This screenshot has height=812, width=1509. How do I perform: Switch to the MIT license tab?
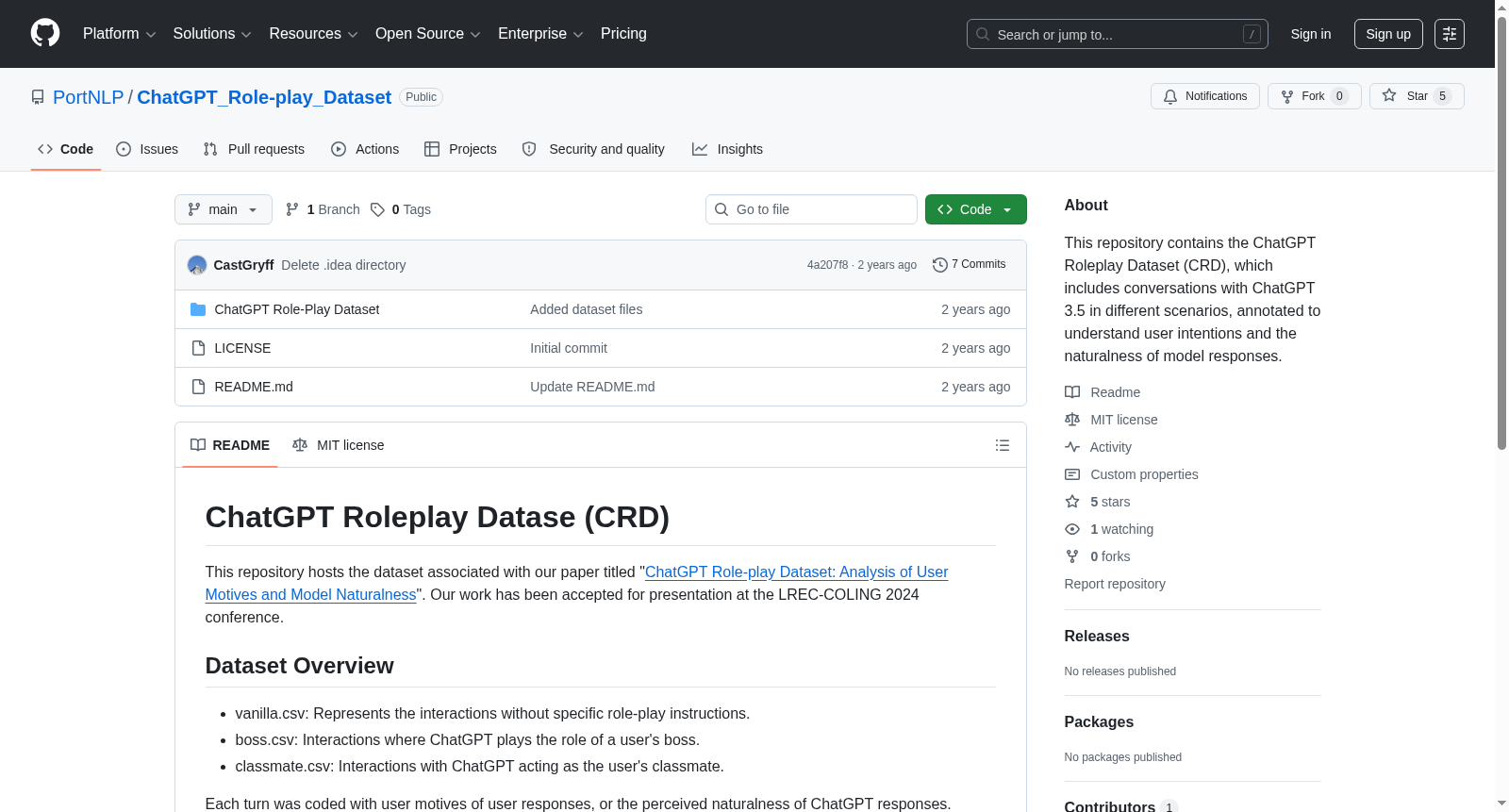(339, 445)
